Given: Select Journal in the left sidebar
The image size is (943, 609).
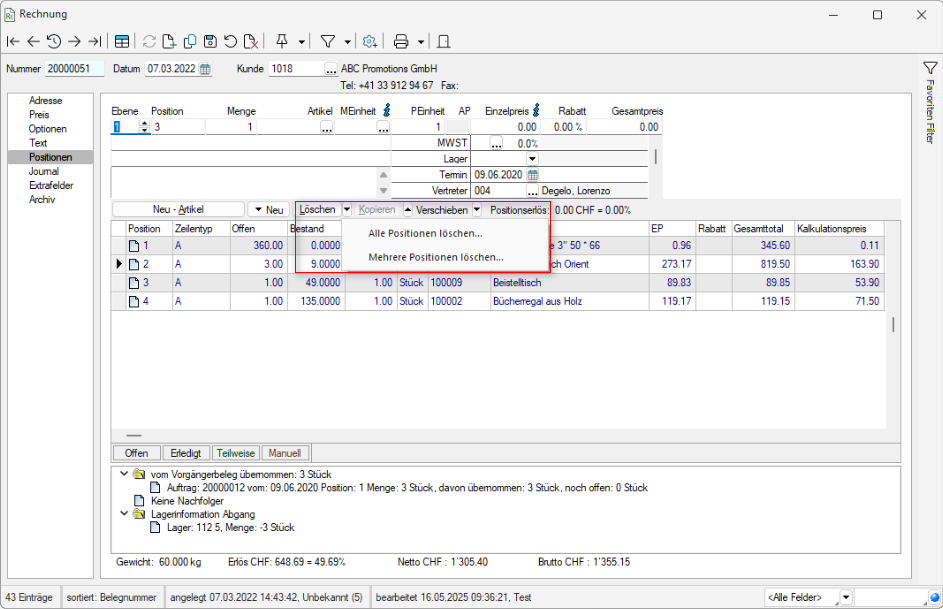Looking at the screenshot, I should coord(44,171).
